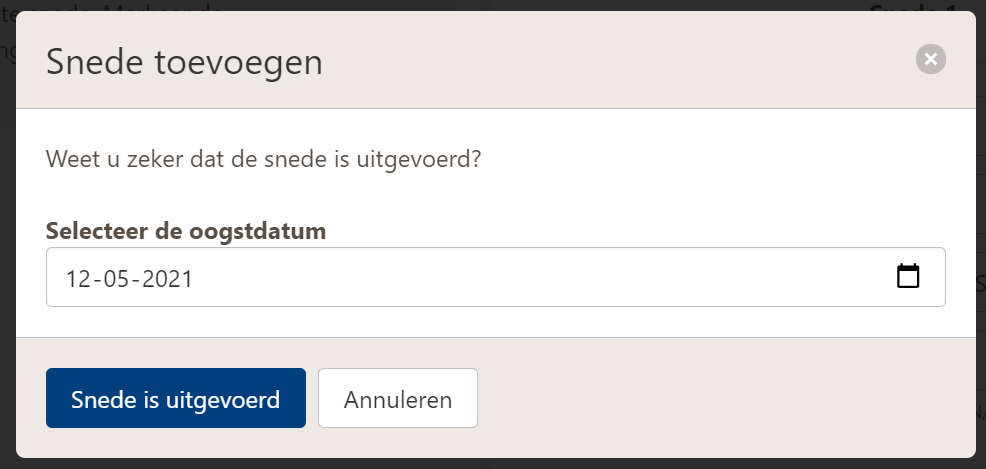Click empty header area beside the title

(x=600, y=62)
